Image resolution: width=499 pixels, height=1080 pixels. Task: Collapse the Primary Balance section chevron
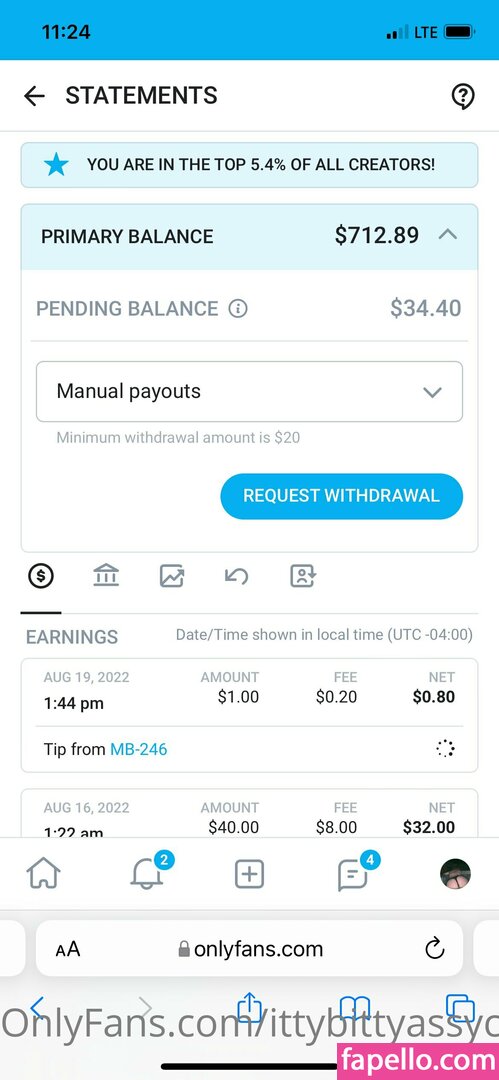(x=448, y=235)
